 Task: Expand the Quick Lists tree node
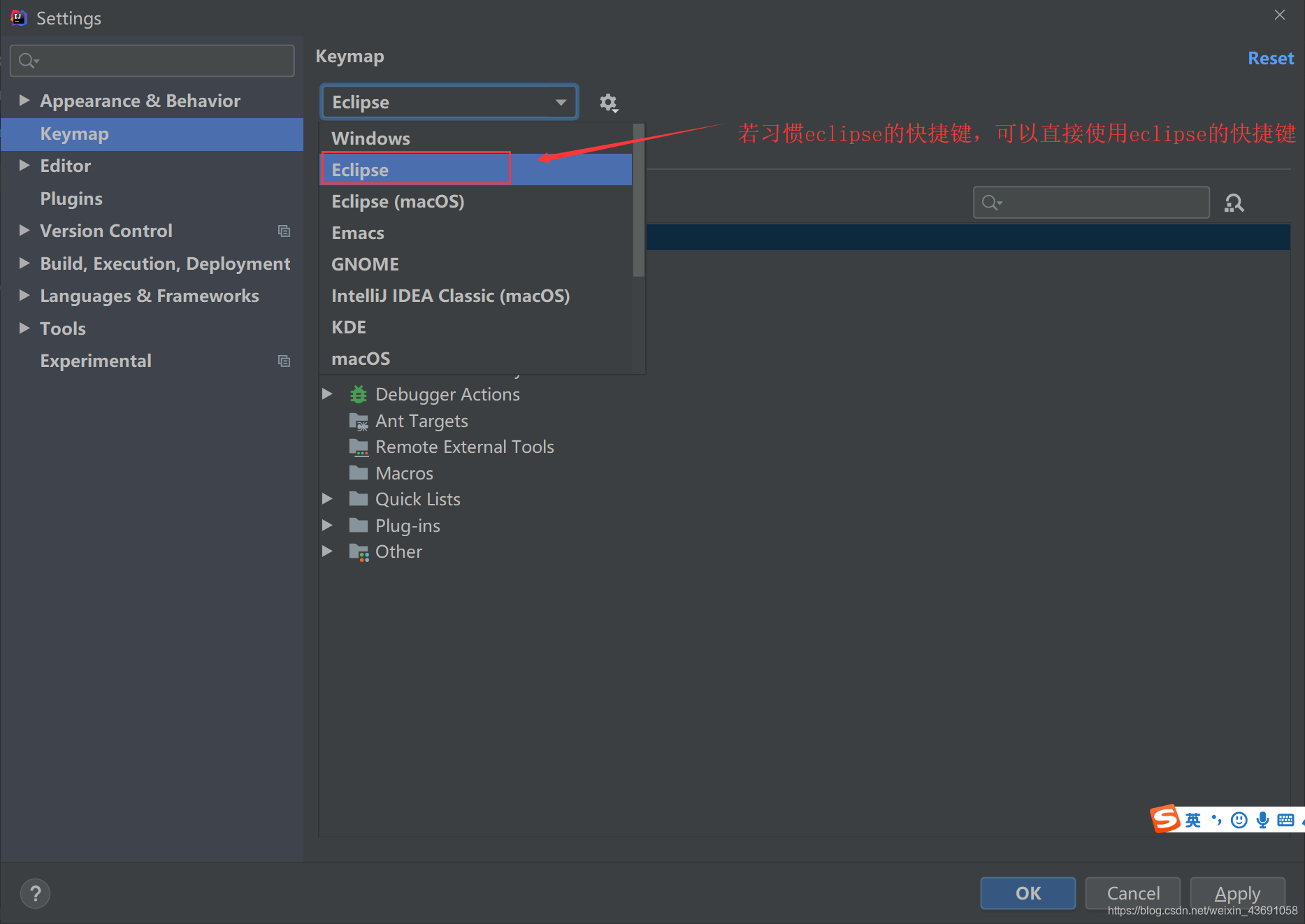(327, 499)
